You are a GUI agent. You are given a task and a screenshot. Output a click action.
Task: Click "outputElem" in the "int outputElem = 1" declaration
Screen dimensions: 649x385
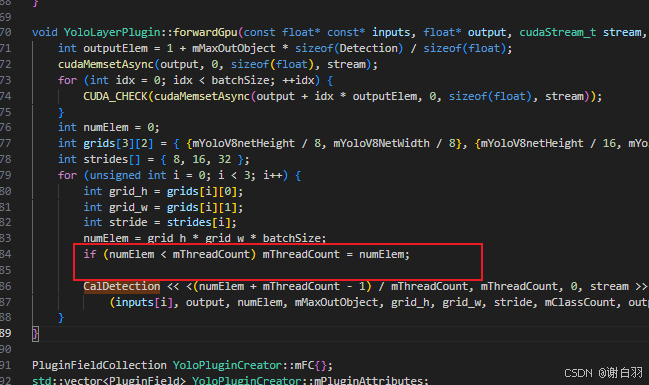coord(115,48)
